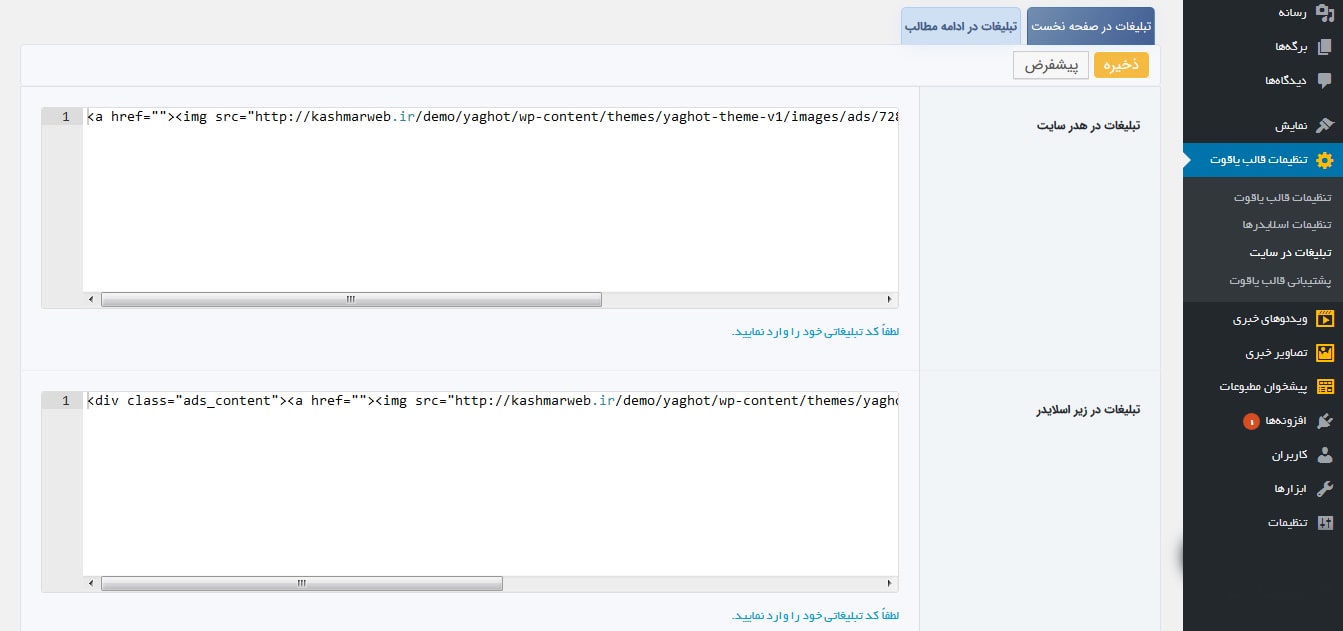The image size is (1343, 631).
Task: Switch to تبلیغات در صفحه نخست tab
Action: tap(1091, 27)
